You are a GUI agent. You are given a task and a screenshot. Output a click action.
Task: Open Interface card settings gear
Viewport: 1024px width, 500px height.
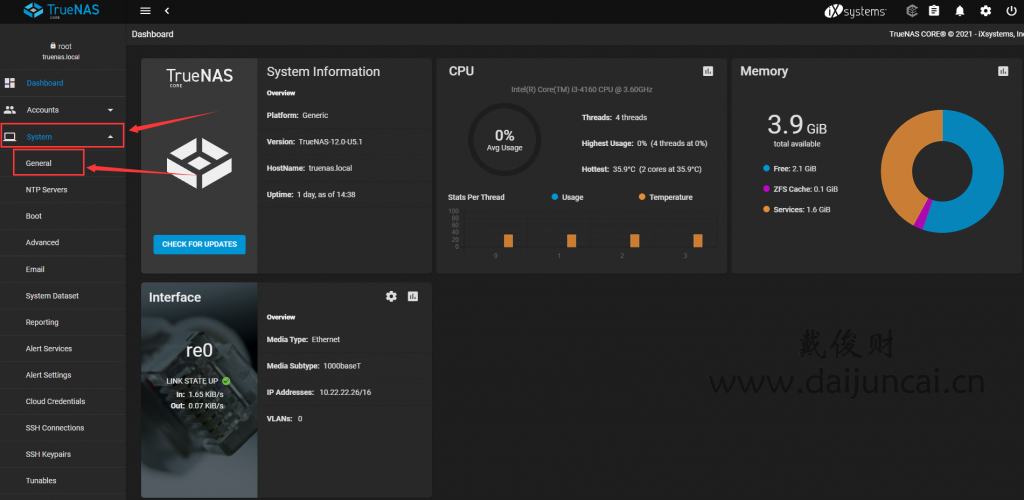(391, 296)
